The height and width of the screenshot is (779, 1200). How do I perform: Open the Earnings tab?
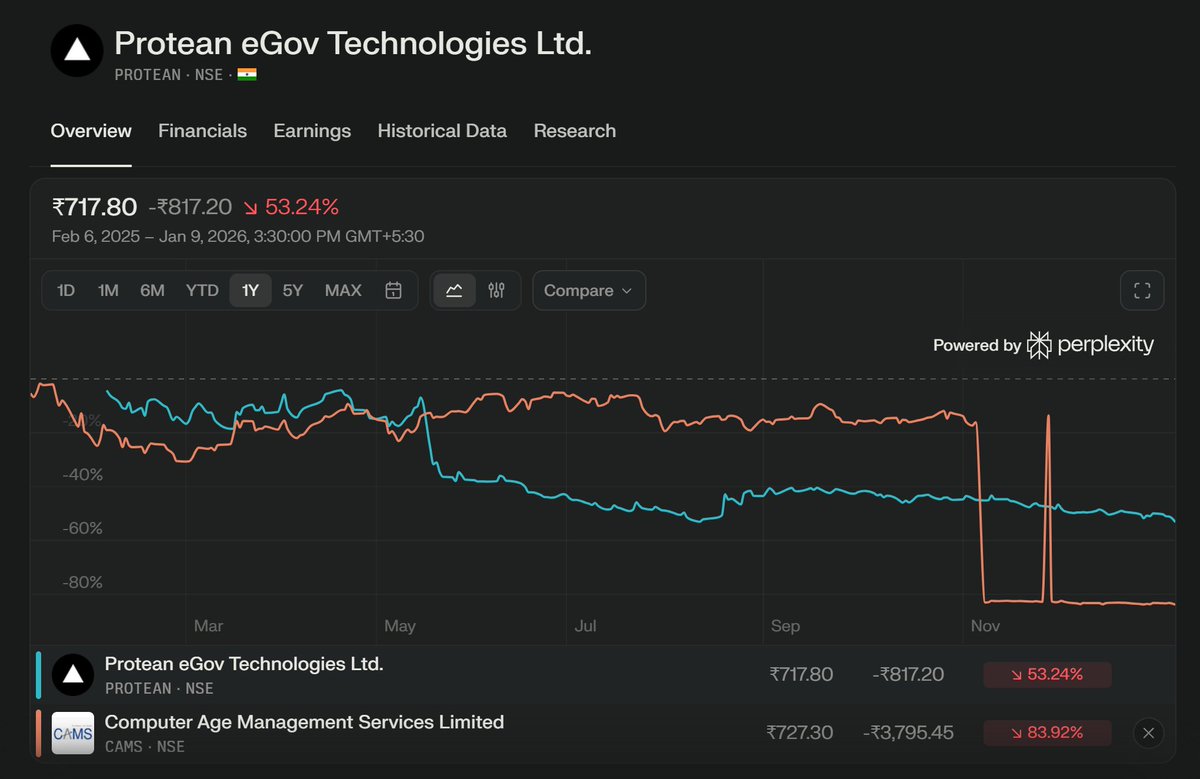point(312,131)
